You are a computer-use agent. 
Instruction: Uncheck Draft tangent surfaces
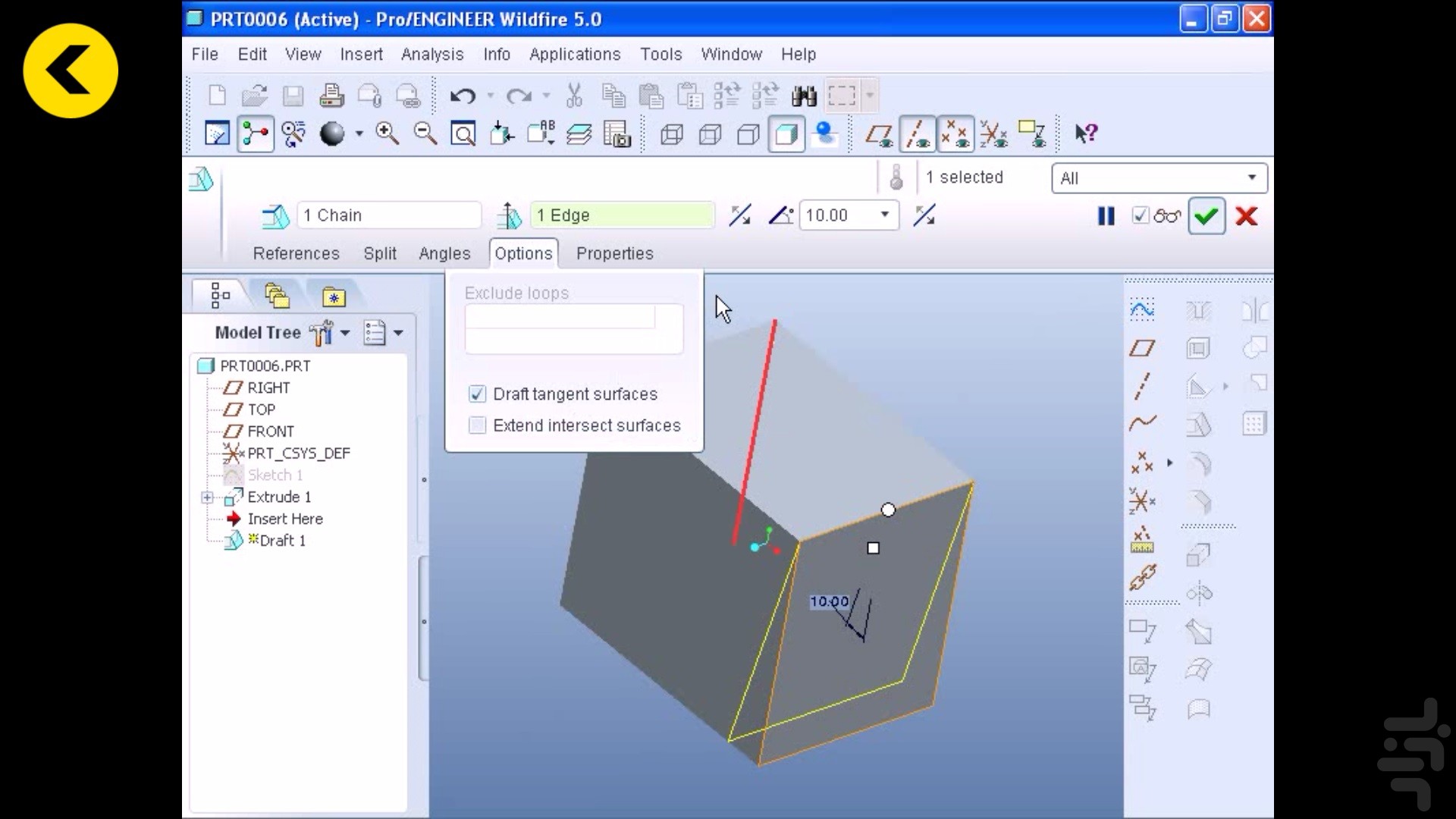coord(477,394)
